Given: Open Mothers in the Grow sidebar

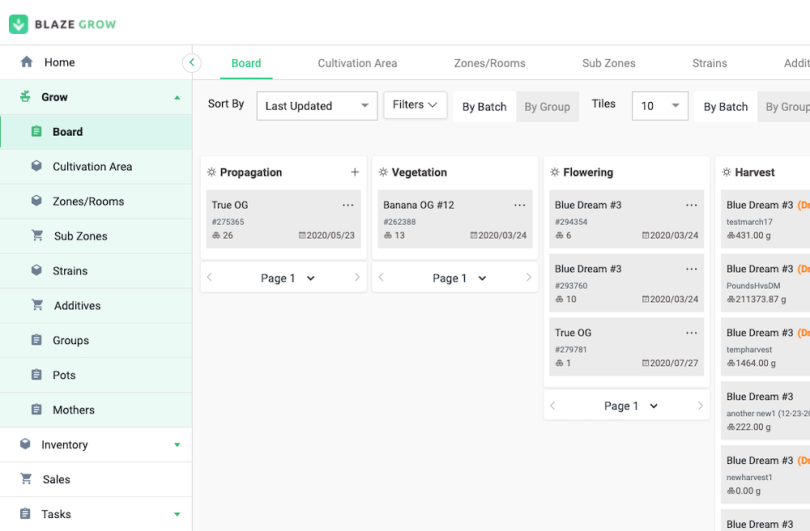Looking at the screenshot, I should pos(73,410).
